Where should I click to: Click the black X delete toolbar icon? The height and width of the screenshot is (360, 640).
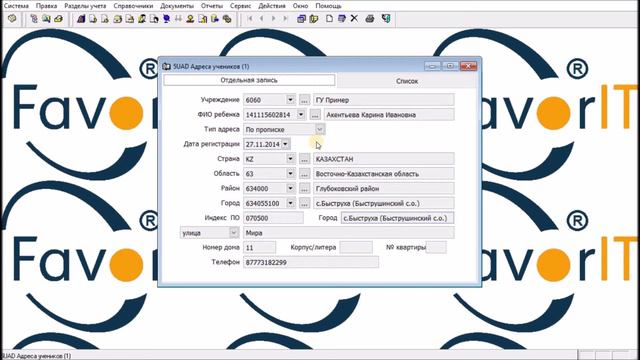[x=354, y=19]
